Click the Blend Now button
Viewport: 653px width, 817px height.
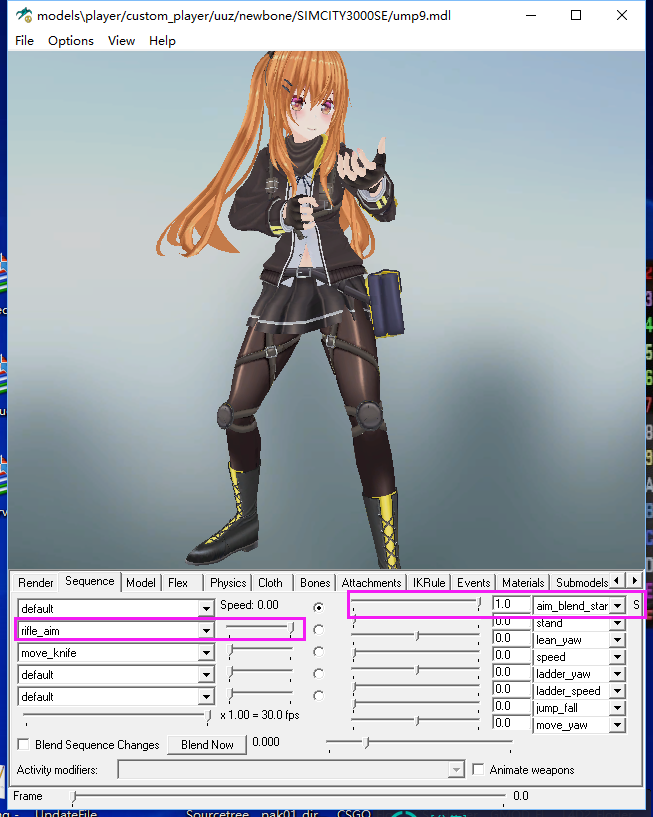[x=207, y=745]
